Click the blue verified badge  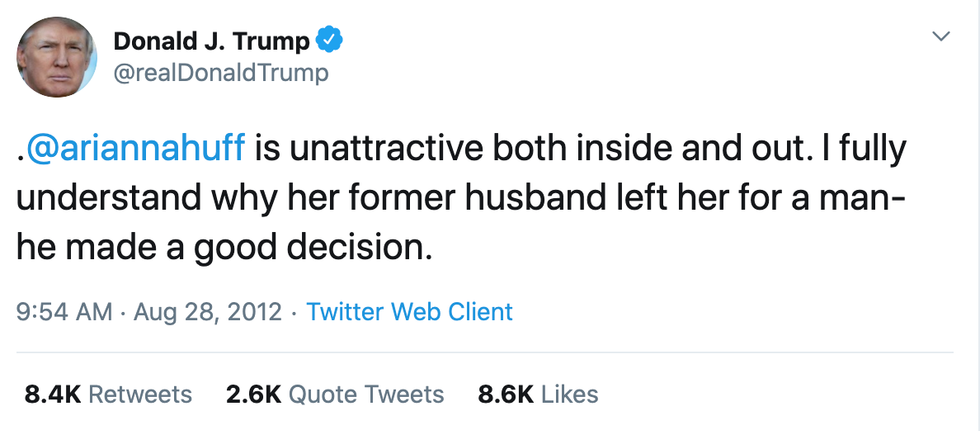point(330,40)
